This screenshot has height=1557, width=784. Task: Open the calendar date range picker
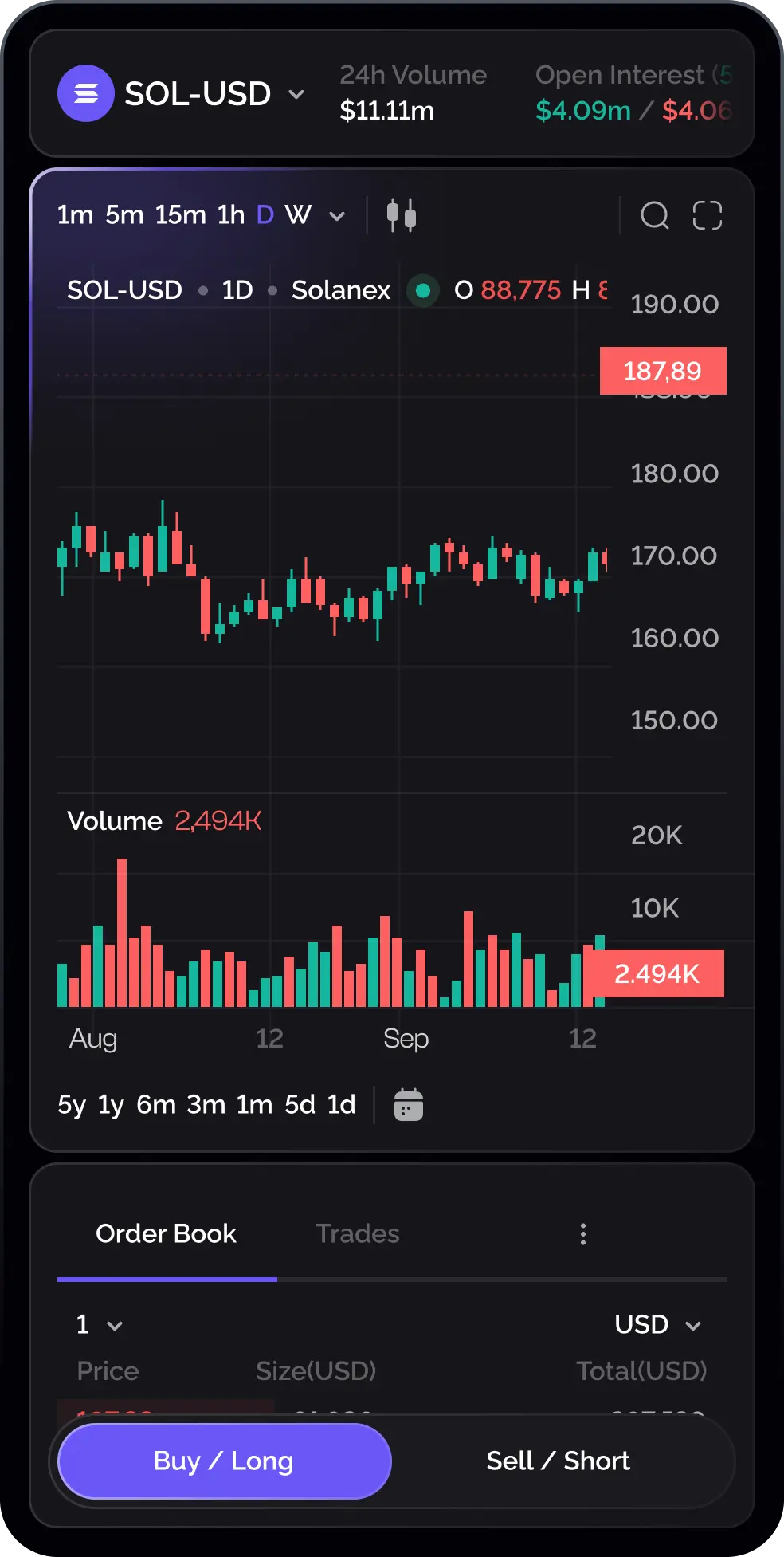409,1105
